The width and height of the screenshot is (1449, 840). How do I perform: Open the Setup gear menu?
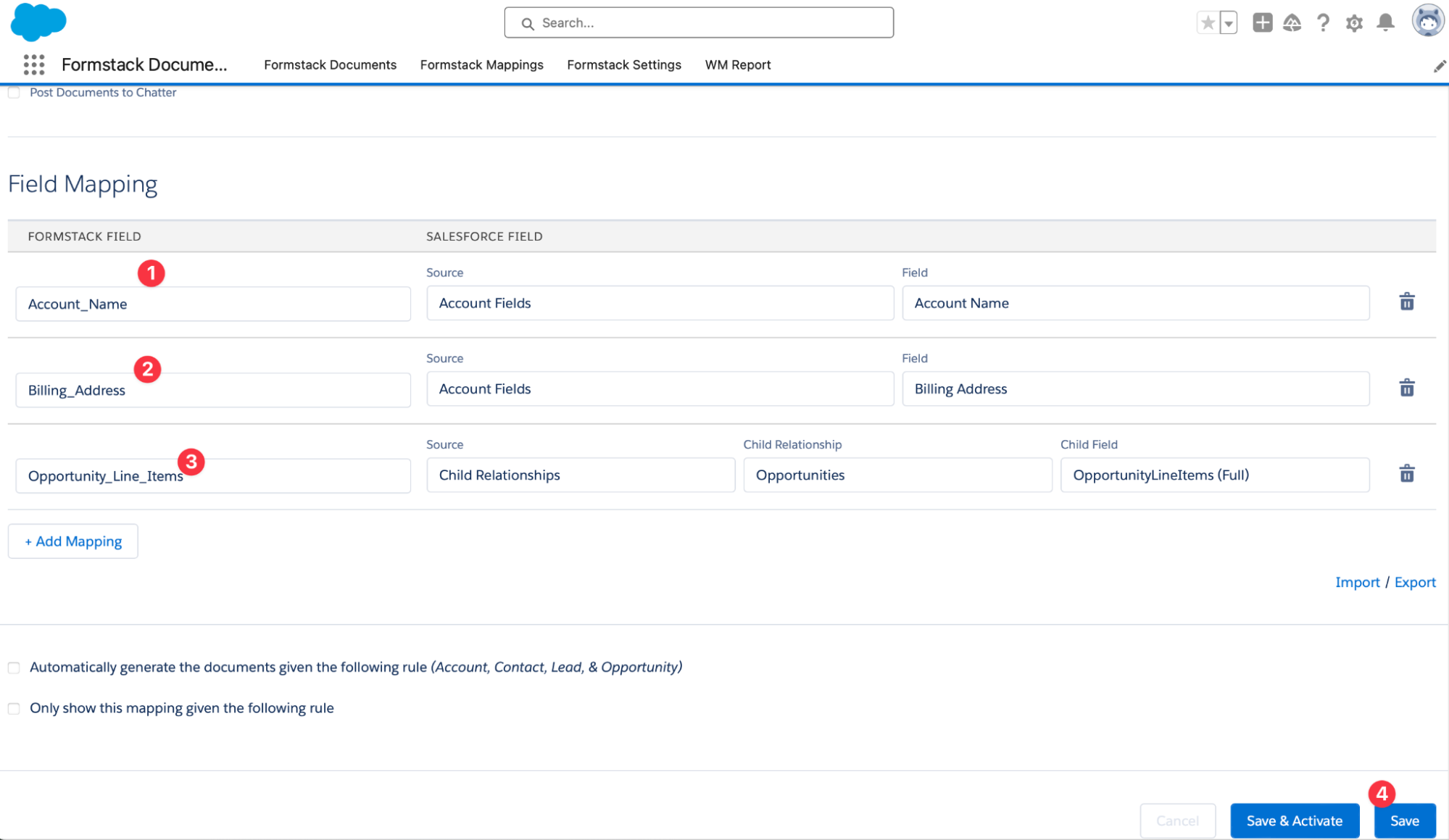(x=1353, y=23)
